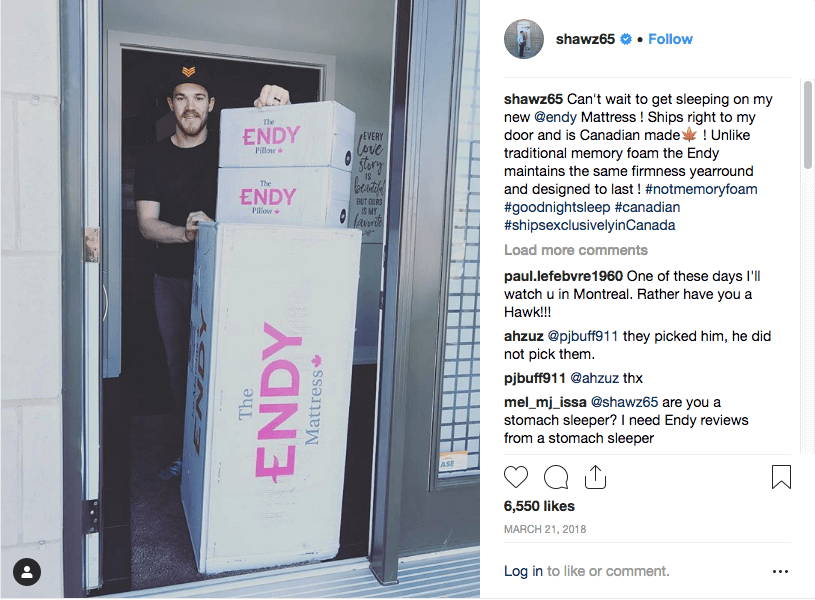Open the 6,550 likes list
The image size is (815, 600).
539,506
